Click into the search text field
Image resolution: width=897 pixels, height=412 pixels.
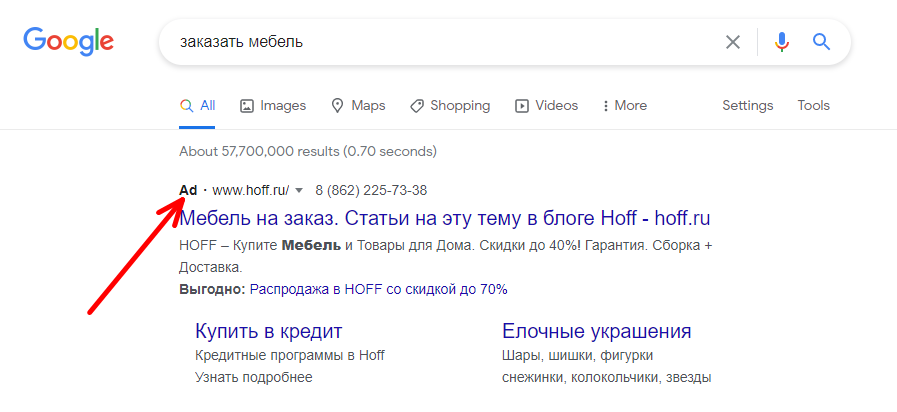(x=440, y=42)
